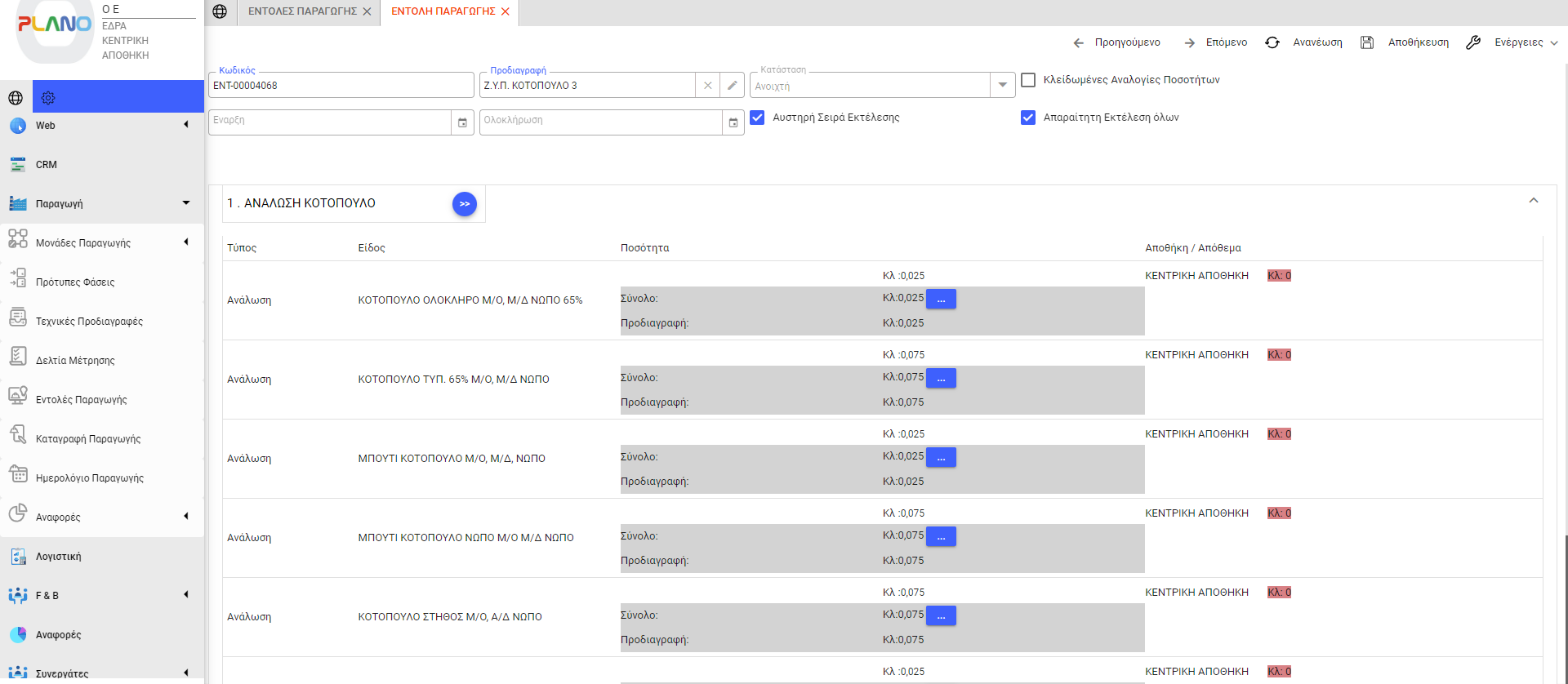1568x684 pixels.
Task: Expand the Αναφορές submenu under Παραγωγή
Action: coord(186,517)
